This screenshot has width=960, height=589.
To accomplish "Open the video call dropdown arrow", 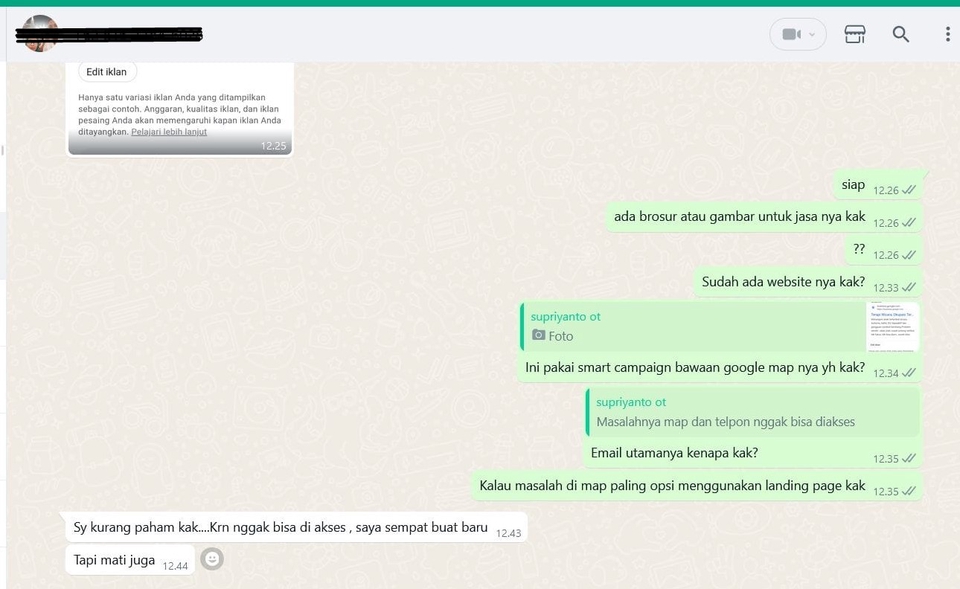I will pyautogui.click(x=812, y=35).
